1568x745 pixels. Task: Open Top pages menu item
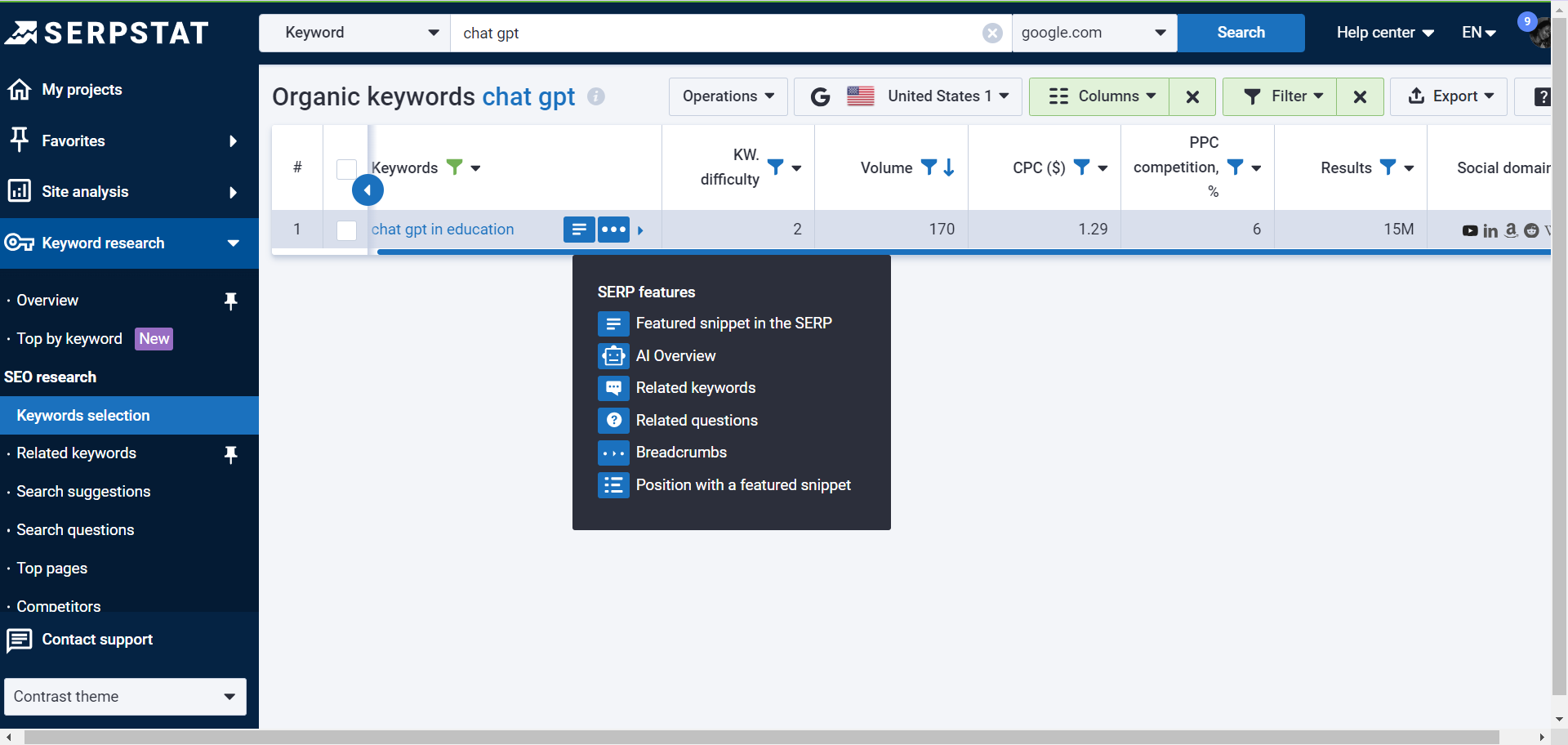point(51,569)
